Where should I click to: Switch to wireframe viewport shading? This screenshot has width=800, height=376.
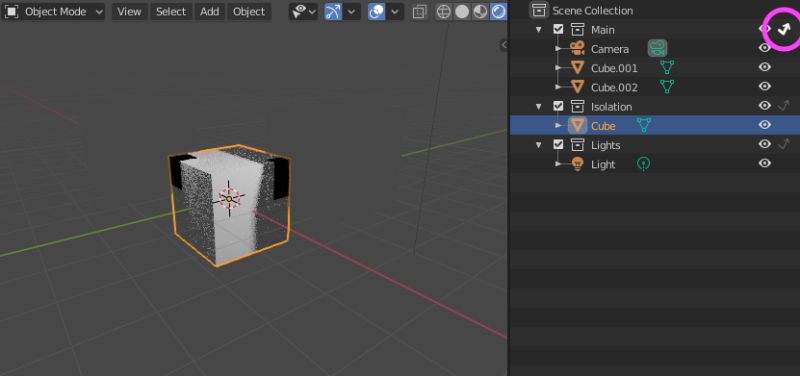(x=444, y=11)
